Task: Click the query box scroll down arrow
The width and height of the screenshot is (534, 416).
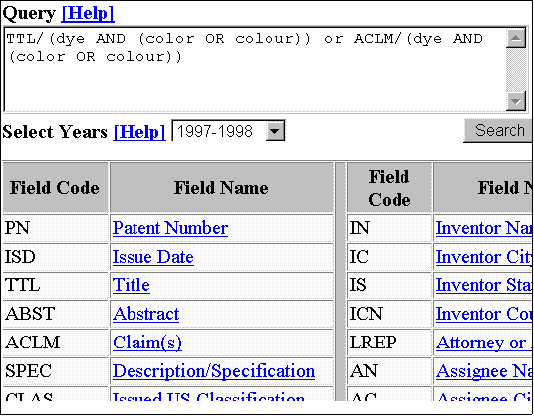Action: (516, 101)
